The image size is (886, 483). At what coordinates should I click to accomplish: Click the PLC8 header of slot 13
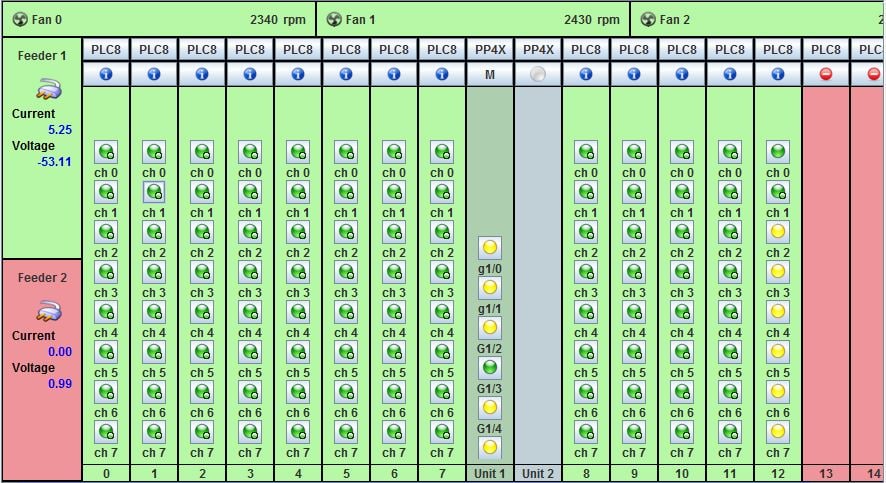826,50
